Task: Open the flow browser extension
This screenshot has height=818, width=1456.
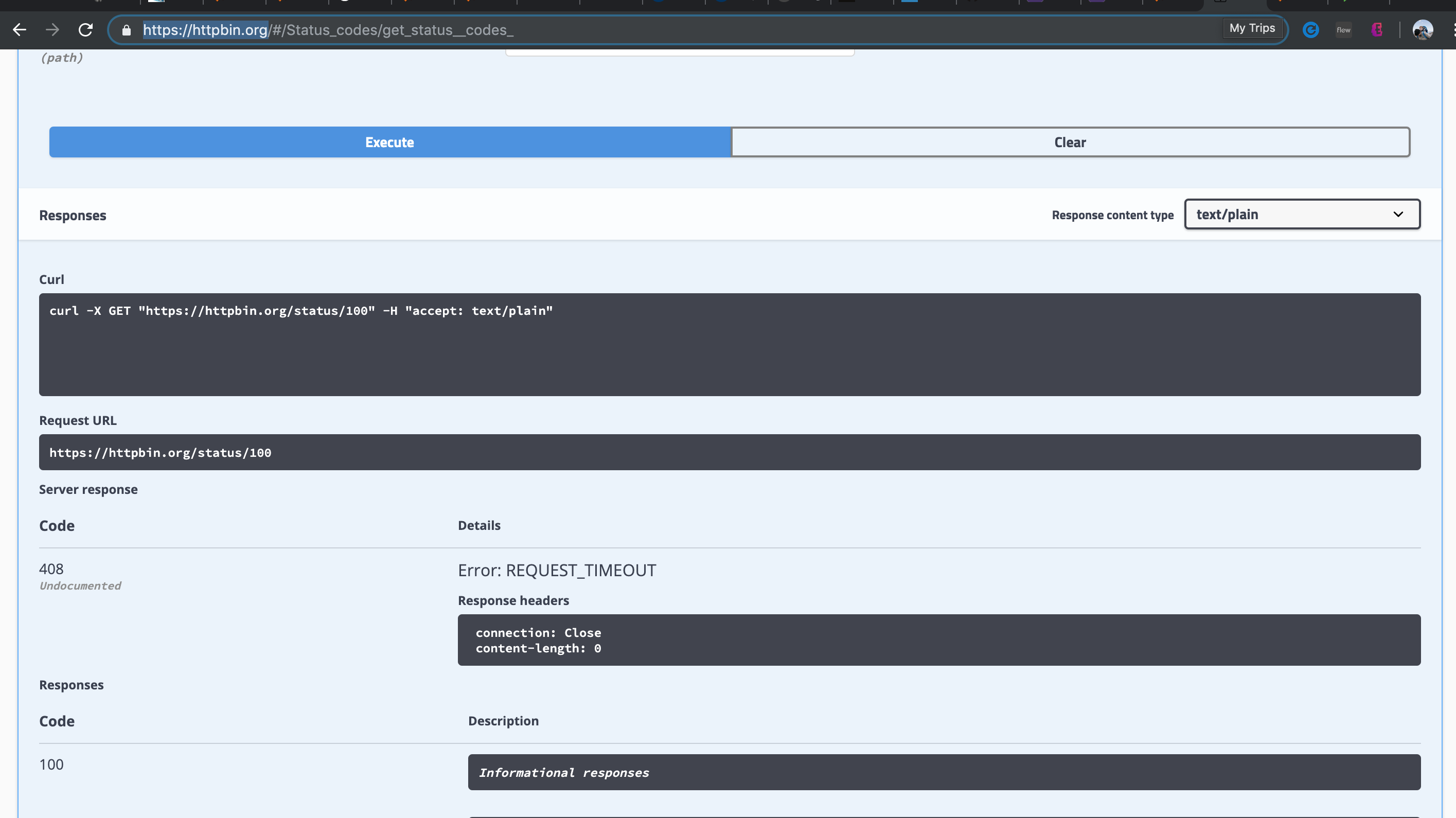Action: tap(1343, 29)
